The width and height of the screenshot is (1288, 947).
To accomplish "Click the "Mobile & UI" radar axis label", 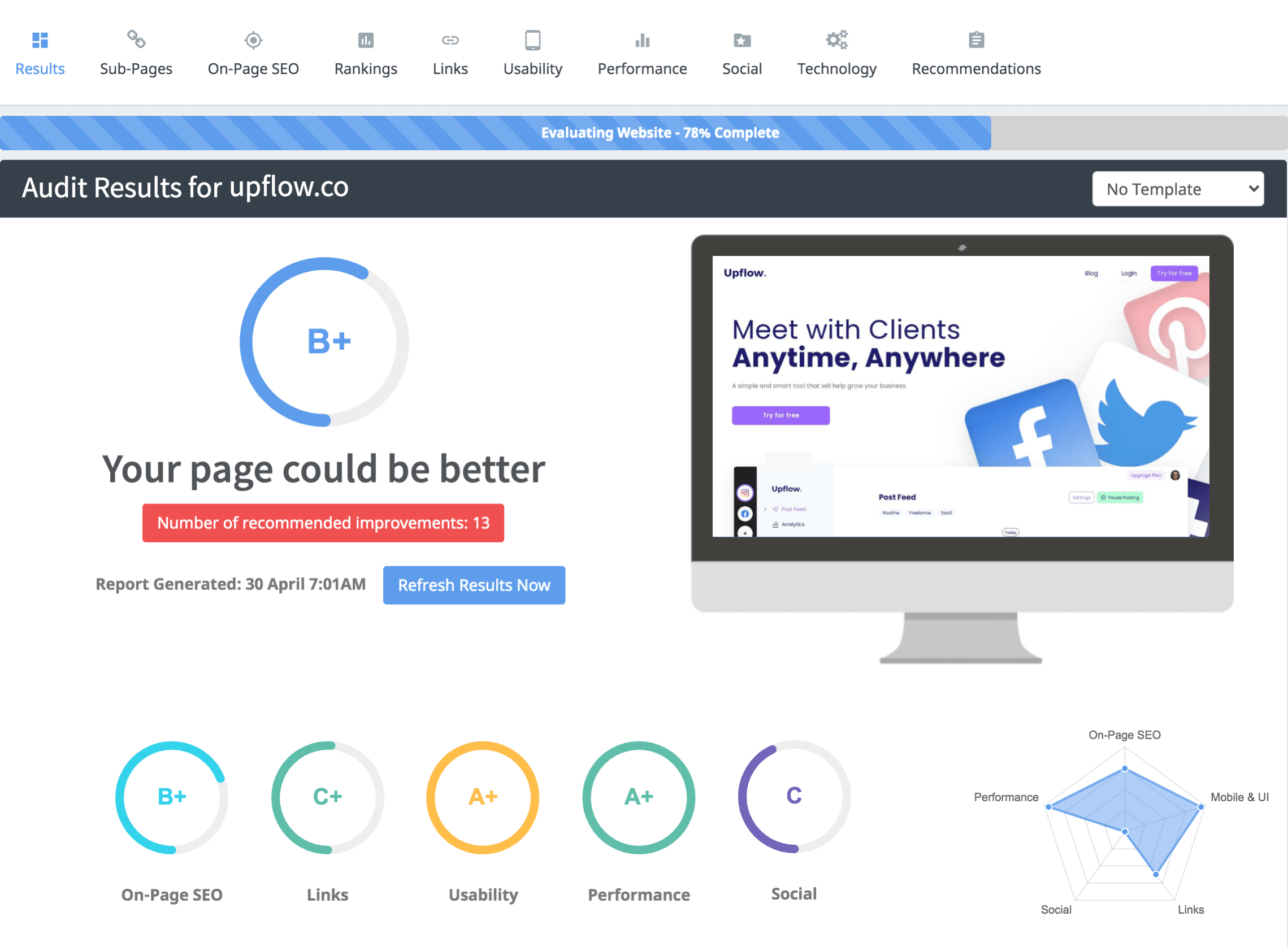I will pos(1239,797).
